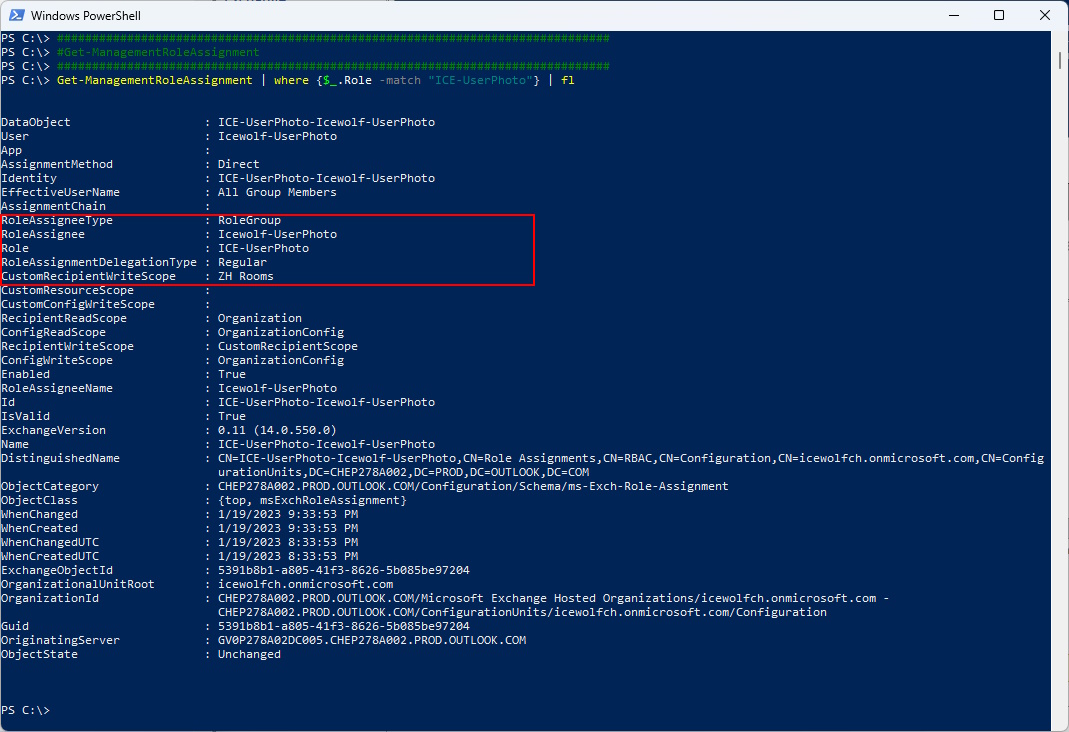The width and height of the screenshot is (1069, 732).
Task: Select the CustomResourceScope property label
Action: (67, 290)
